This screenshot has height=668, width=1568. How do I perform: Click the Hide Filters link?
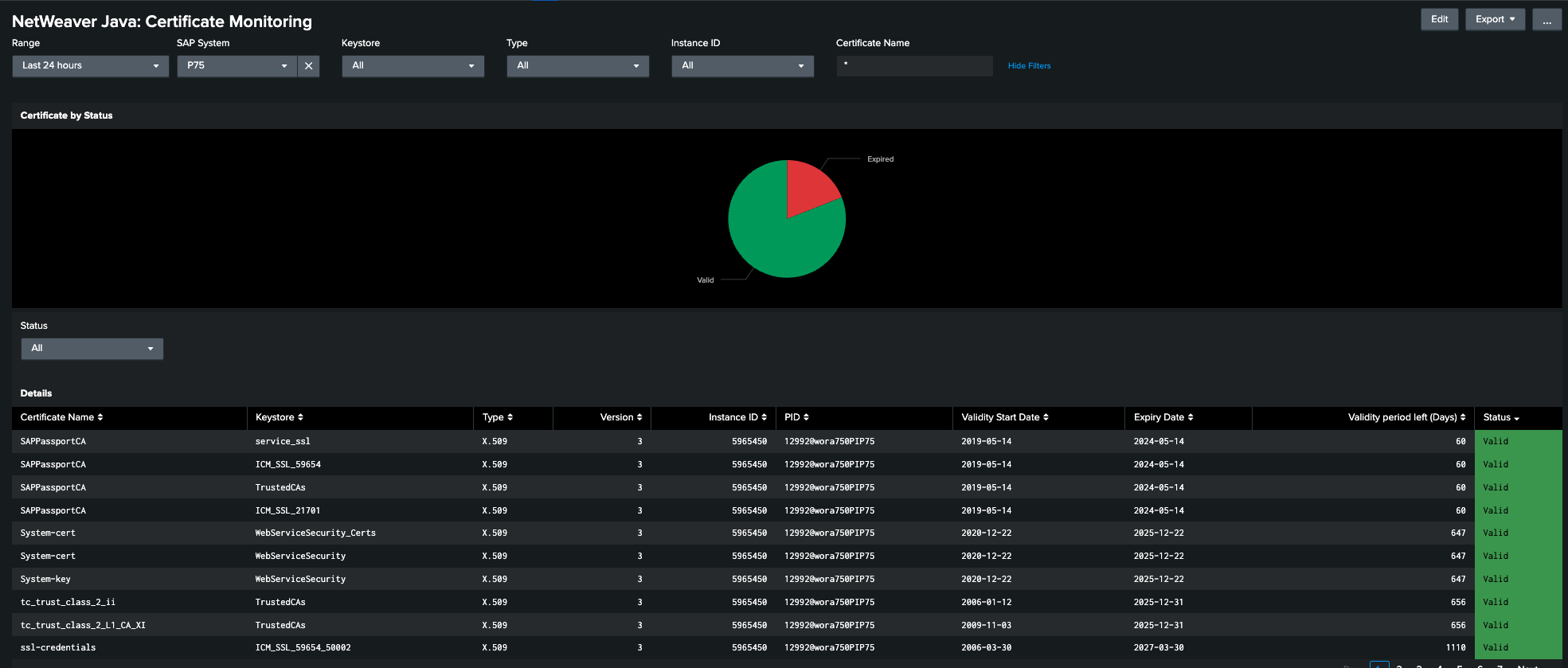coord(1029,66)
